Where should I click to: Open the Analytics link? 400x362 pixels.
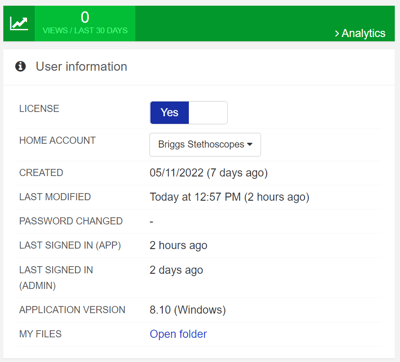point(360,33)
